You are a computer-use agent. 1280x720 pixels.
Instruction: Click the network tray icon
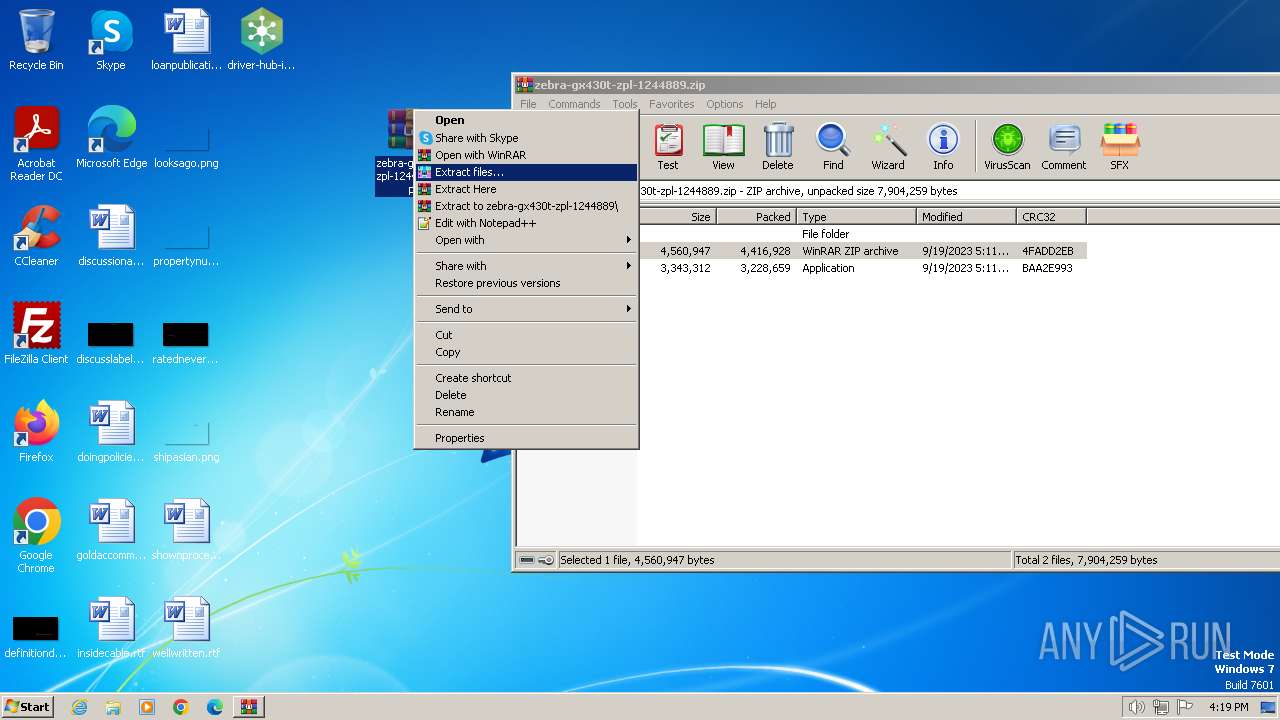[1160, 707]
